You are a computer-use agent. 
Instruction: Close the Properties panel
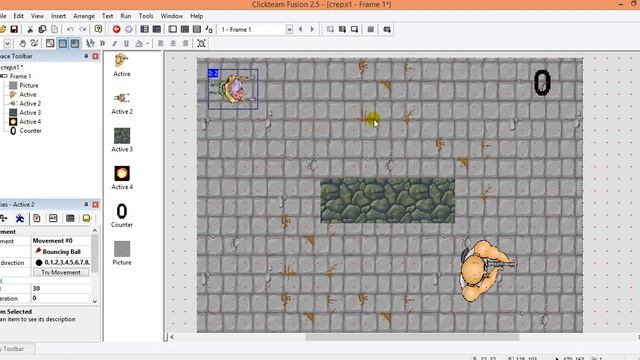[96, 204]
